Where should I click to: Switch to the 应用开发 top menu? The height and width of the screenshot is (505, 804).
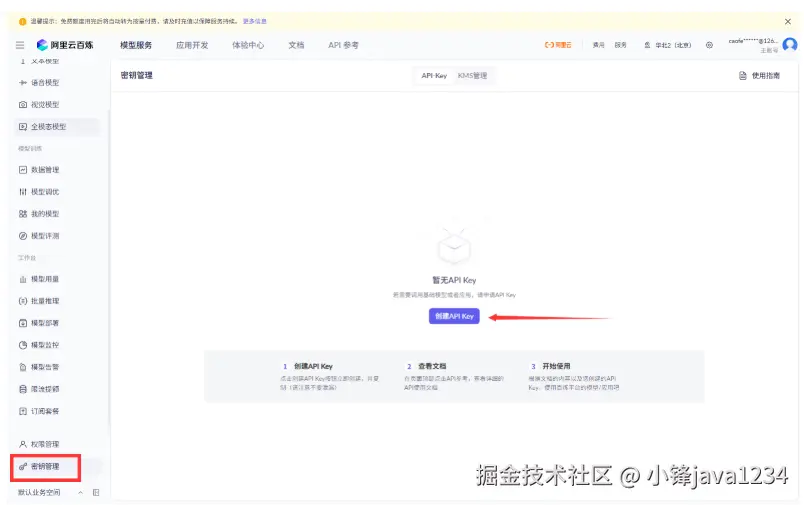[192, 45]
